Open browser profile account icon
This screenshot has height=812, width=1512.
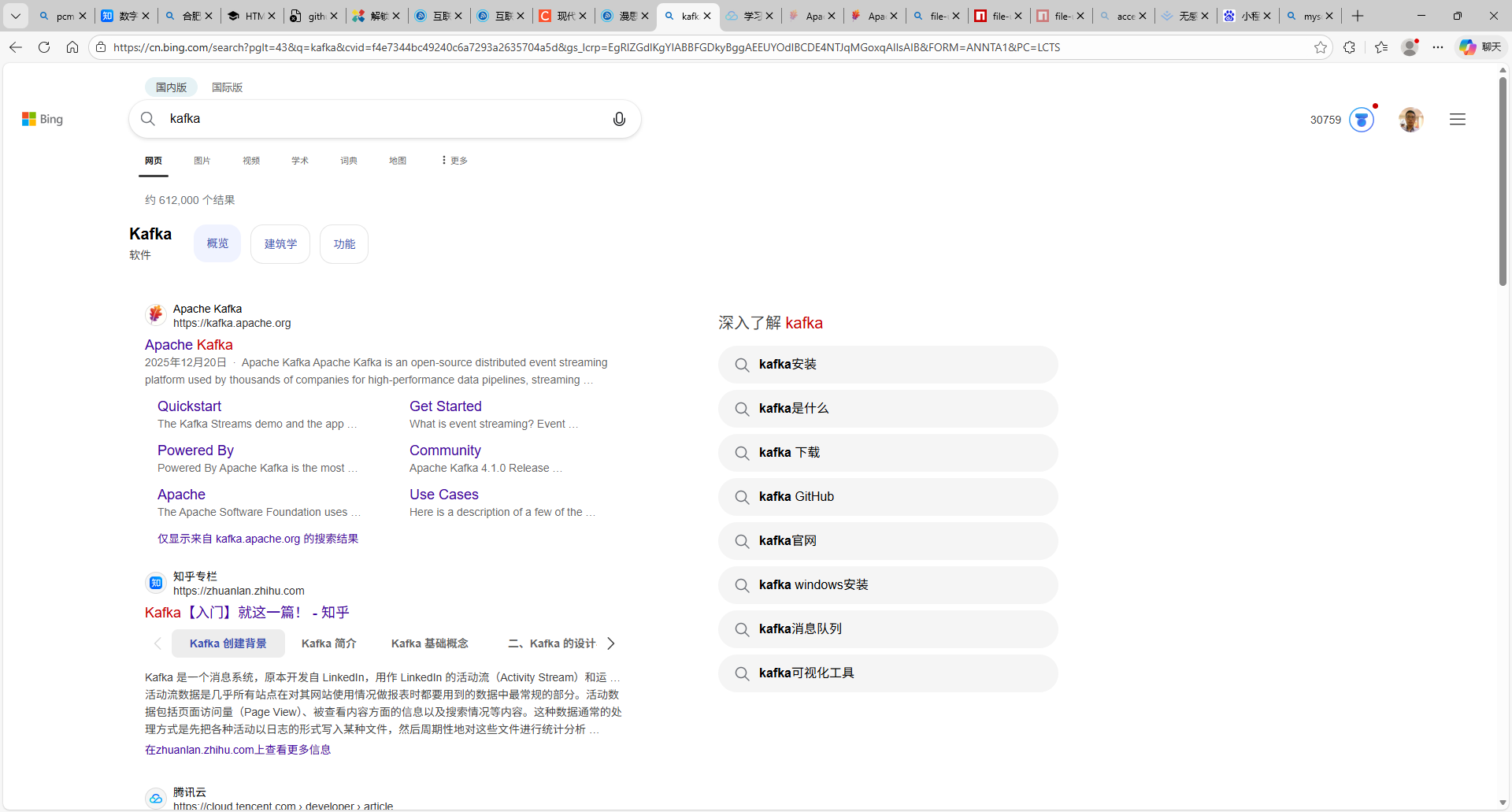(1410, 47)
